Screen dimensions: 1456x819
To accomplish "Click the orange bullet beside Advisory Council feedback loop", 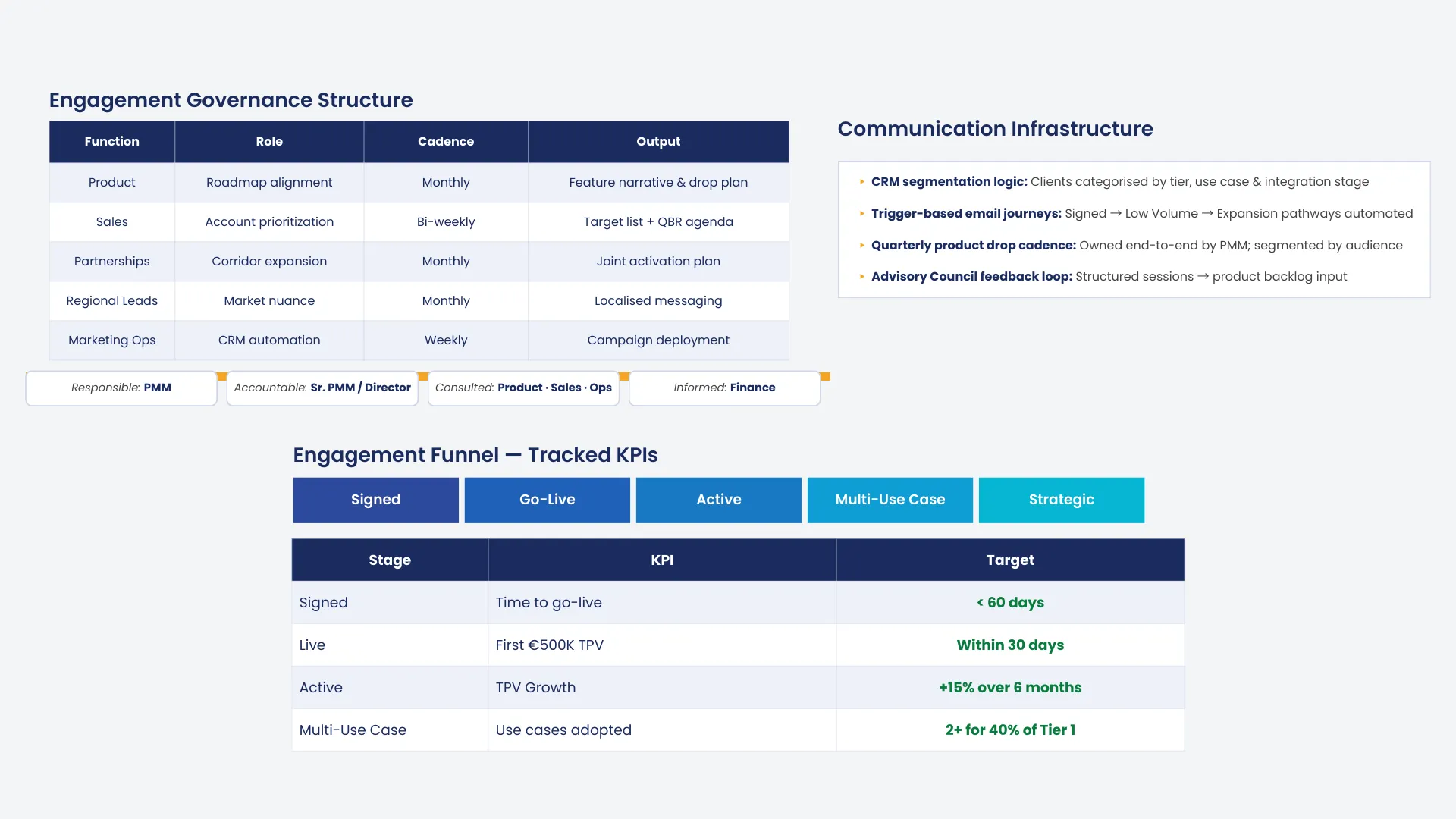I will (862, 277).
